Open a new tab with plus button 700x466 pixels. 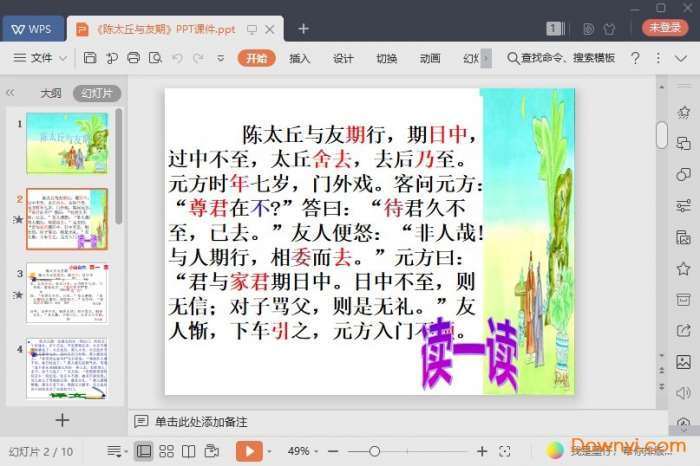click(304, 29)
